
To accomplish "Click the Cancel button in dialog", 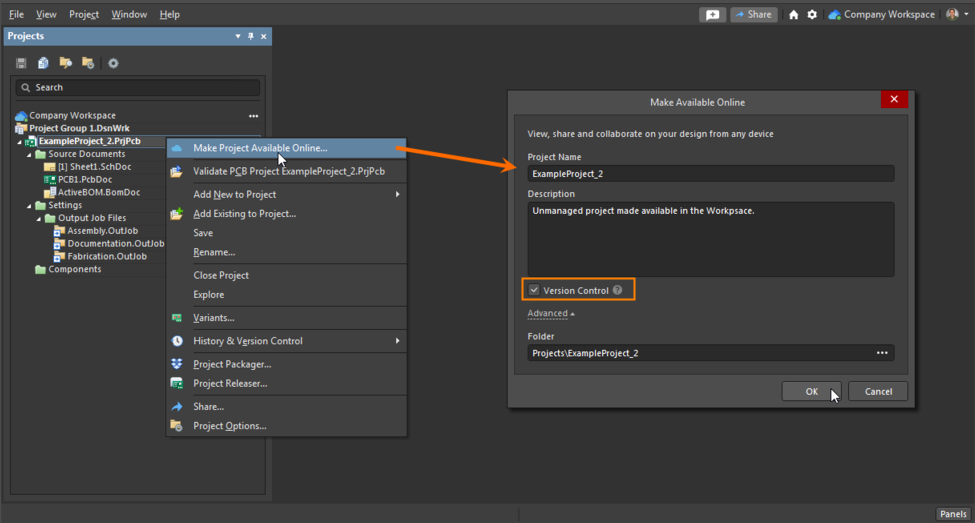I will [878, 391].
